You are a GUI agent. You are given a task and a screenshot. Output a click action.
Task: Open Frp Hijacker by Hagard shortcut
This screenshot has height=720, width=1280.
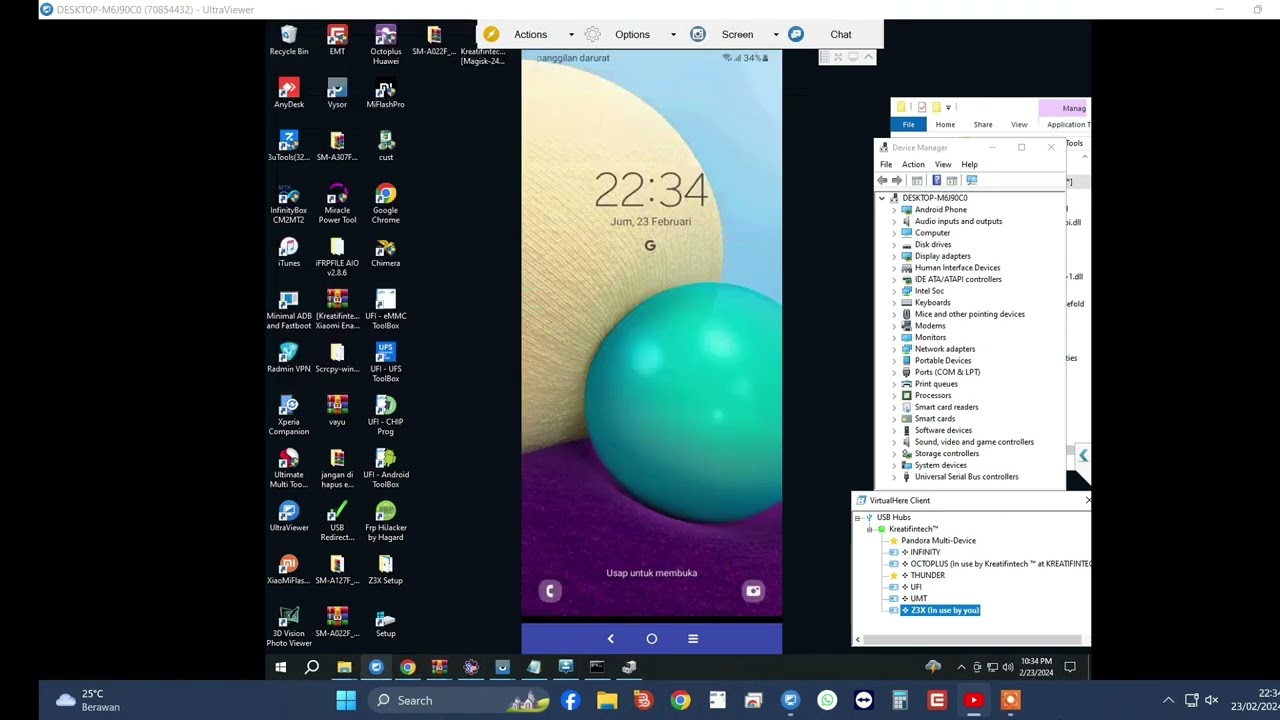tap(385, 523)
